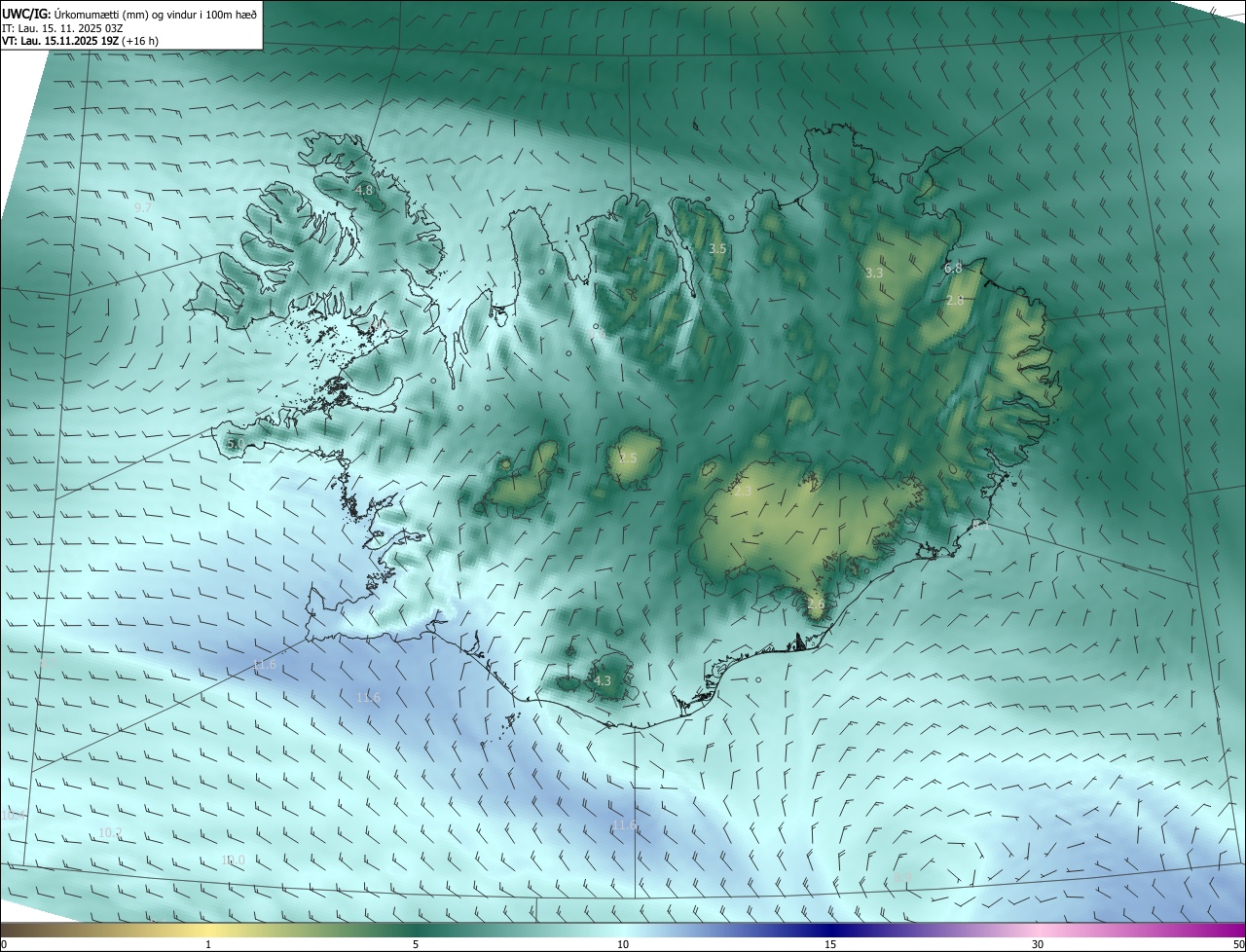Click the 3.3 value label on the map
1246x952 pixels.
pos(874,274)
